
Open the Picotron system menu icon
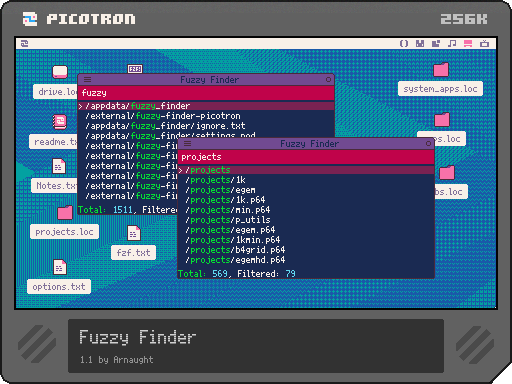click(x=25, y=44)
